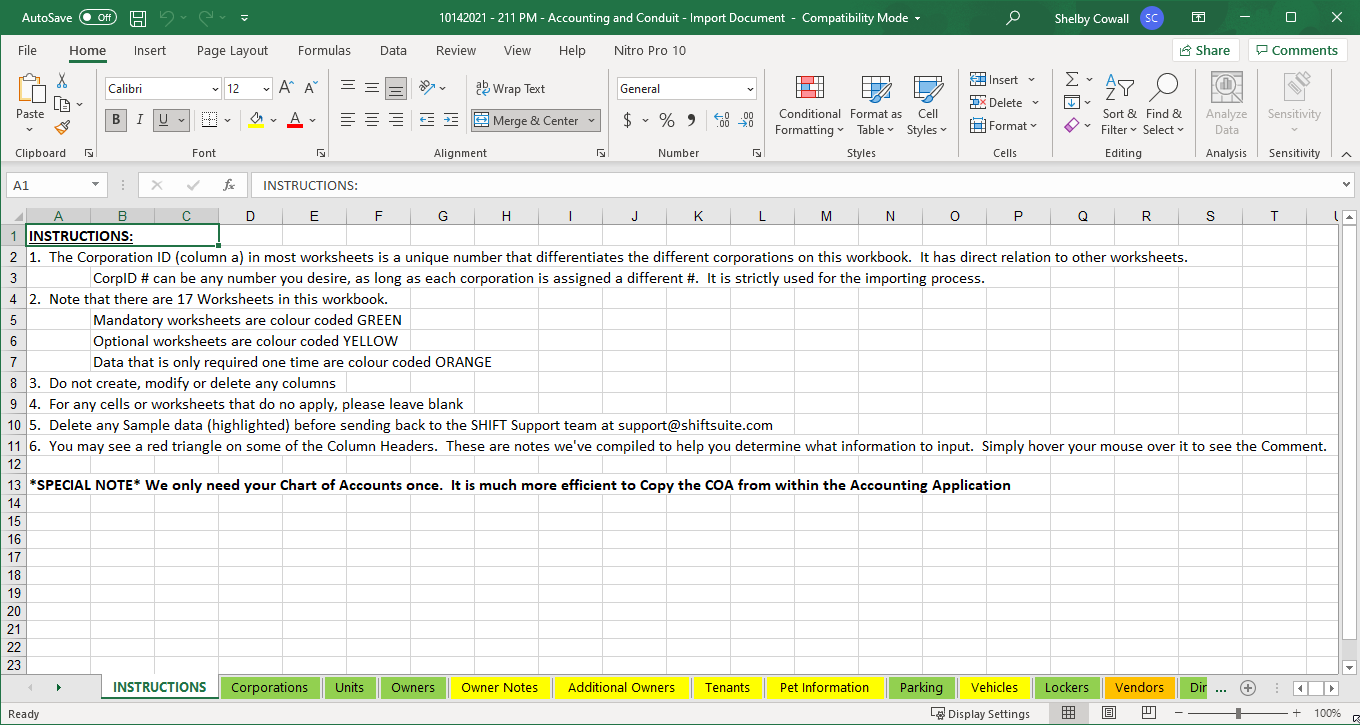Save the workbook using the disk icon
This screenshot has height=725, width=1360.
pos(138,18)
